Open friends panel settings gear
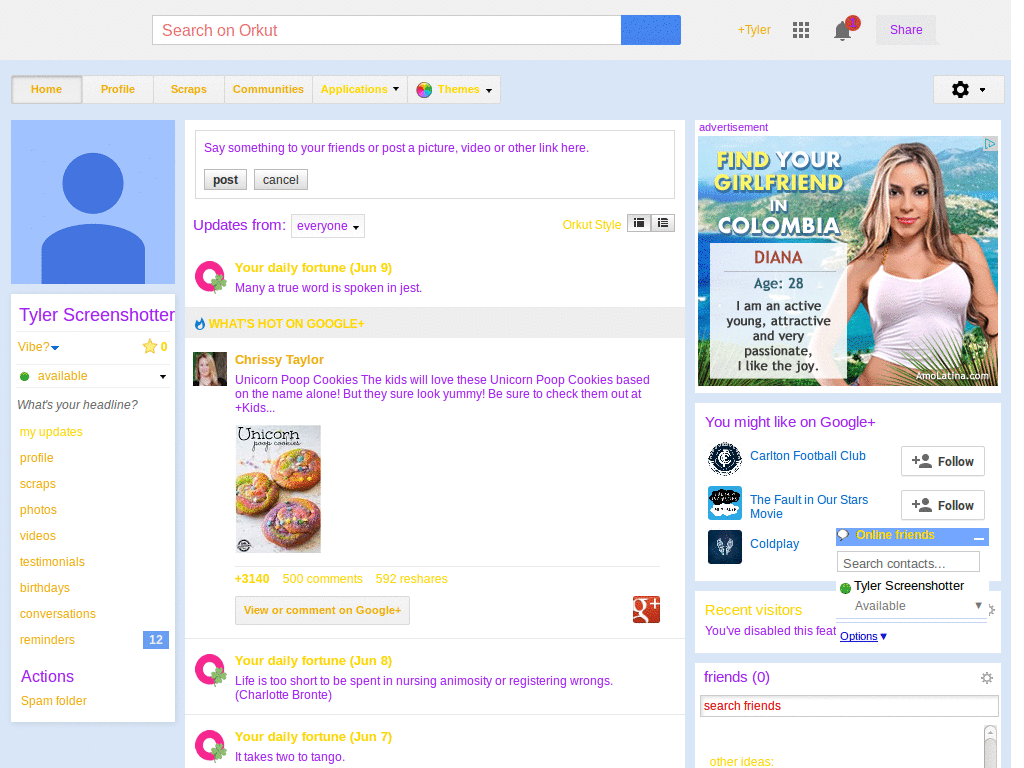Image resolution: width=1024 pixels, height=768 pixels. pyautogui.click(x=987, y=678)
